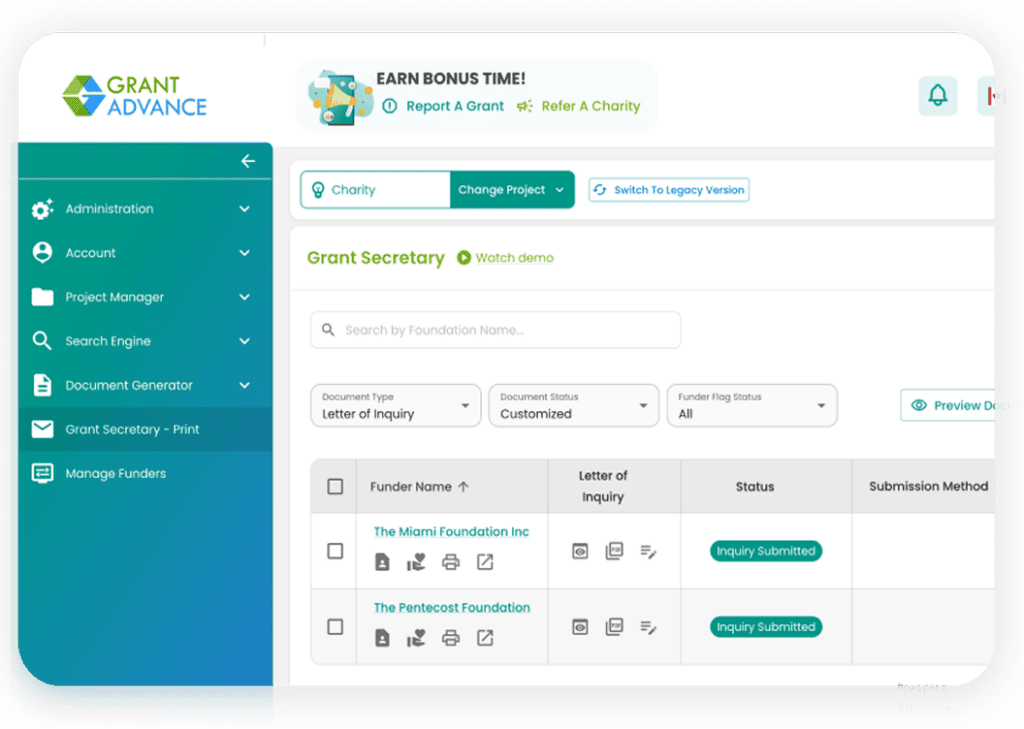Click the open-external icon under The Pentecost Foundation
Screen dimensions: 1024x729
485,638
